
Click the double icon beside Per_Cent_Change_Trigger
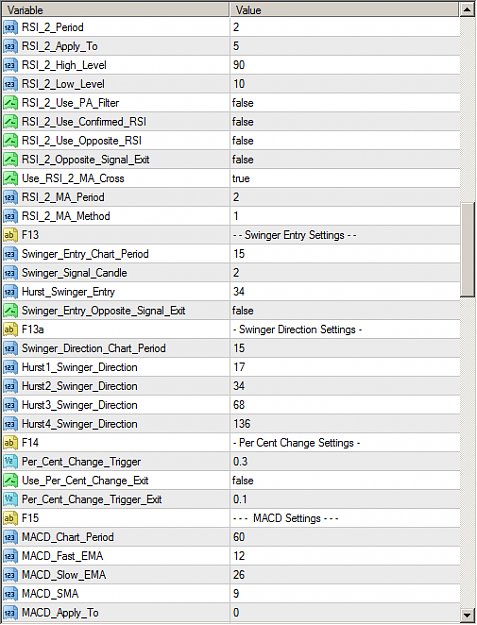[x=10, y=462]
